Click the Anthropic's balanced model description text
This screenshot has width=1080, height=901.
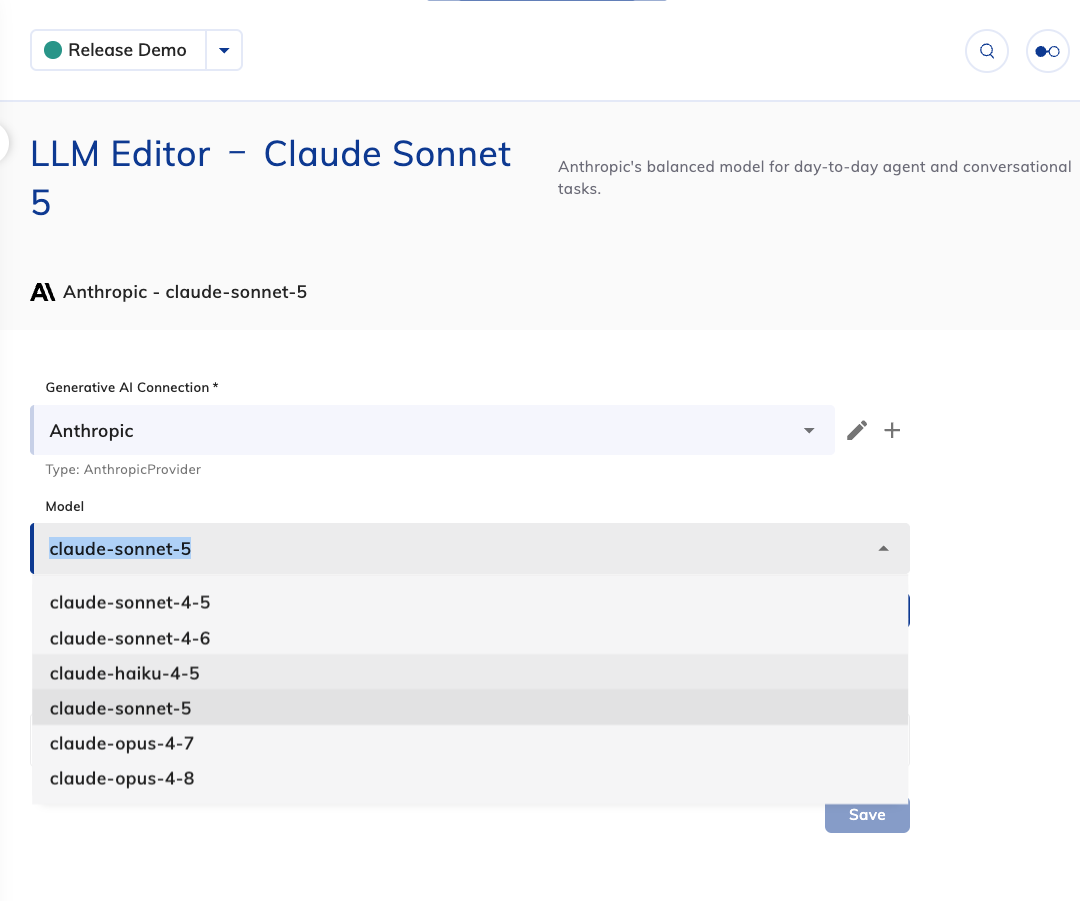814,177
